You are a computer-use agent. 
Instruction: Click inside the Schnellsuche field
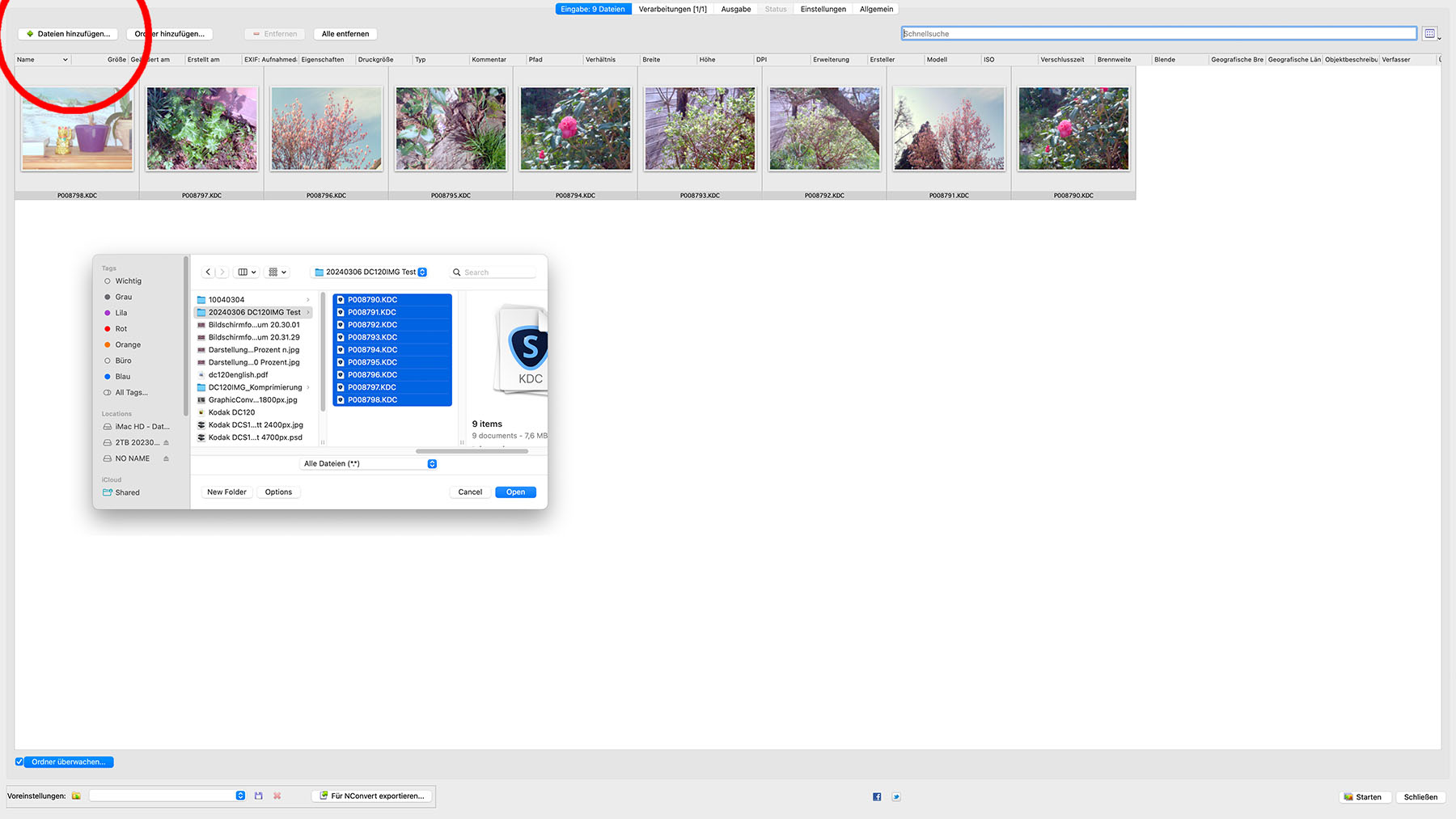click(1158, 34)
